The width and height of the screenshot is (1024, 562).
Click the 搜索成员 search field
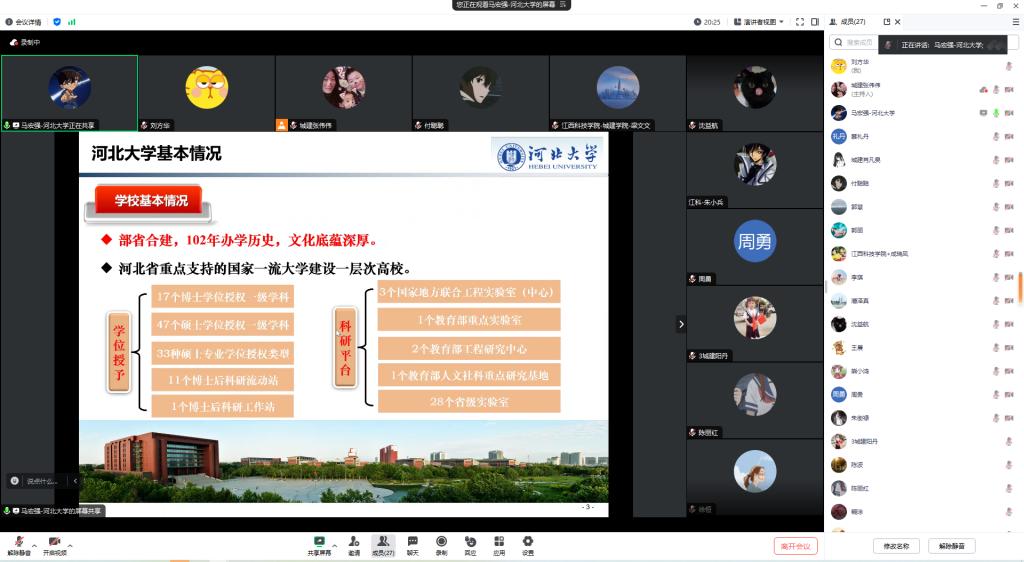click(x=853, y=43)
